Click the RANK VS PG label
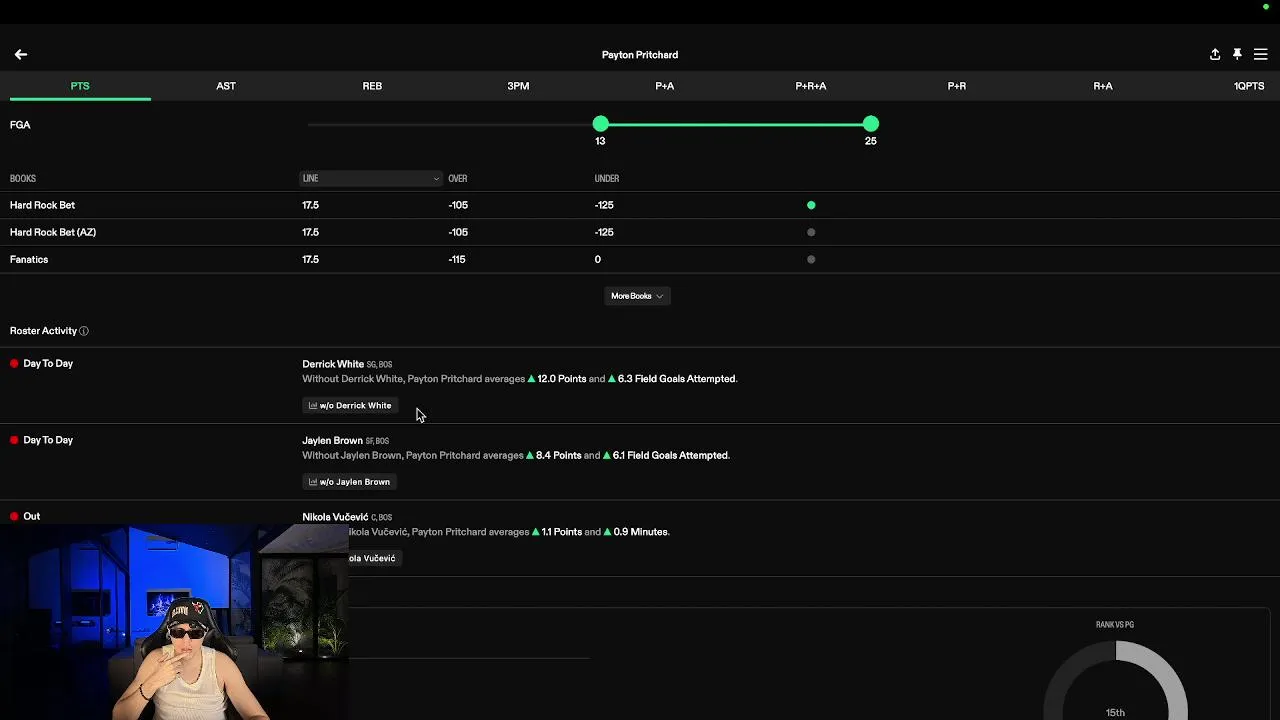This screenshot has width=1280, height=720. [1115, 625]
